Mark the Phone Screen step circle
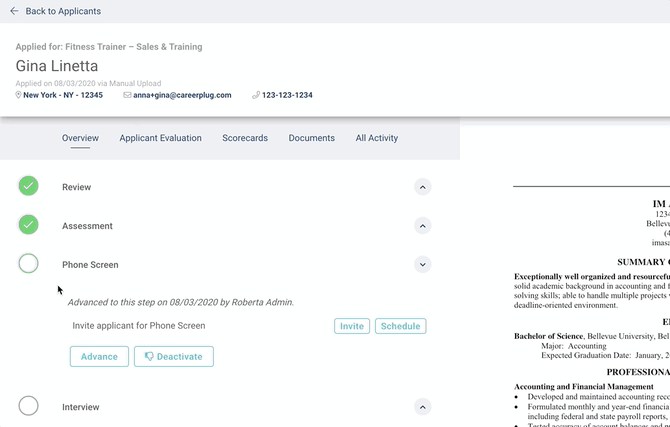The width and height of the screenshot is (670, 427). [x=28, y=264]
